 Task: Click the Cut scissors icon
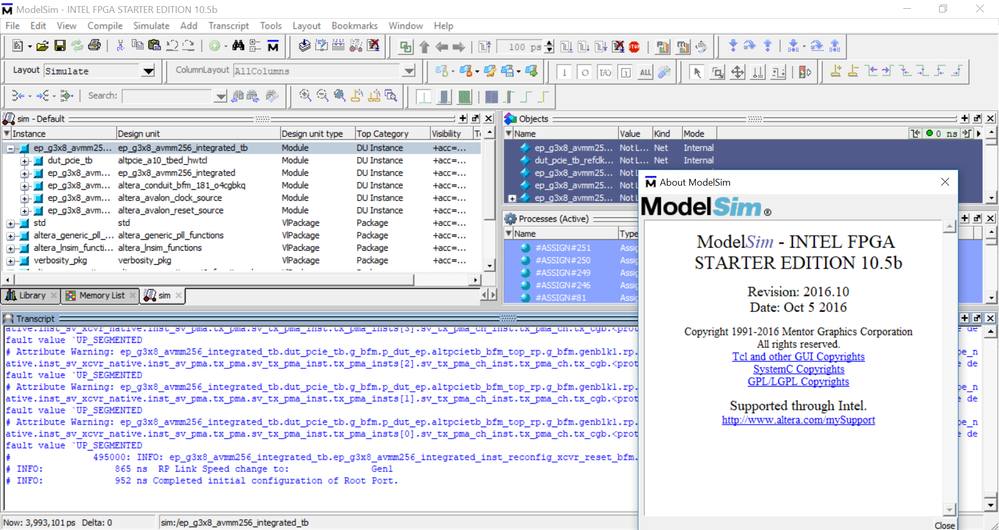(x=121, y=46)
